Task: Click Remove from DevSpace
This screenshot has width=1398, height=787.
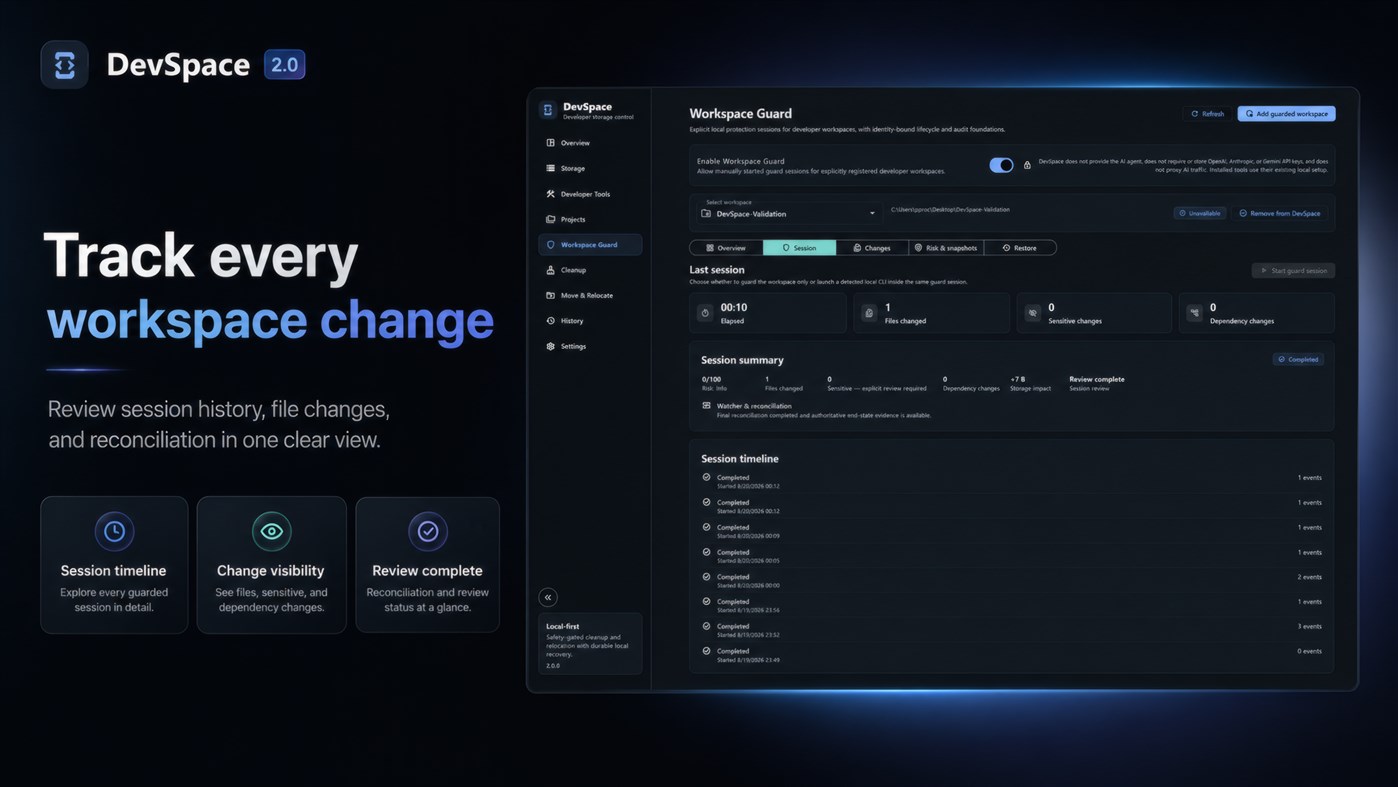Action: tap(1281, 213)
